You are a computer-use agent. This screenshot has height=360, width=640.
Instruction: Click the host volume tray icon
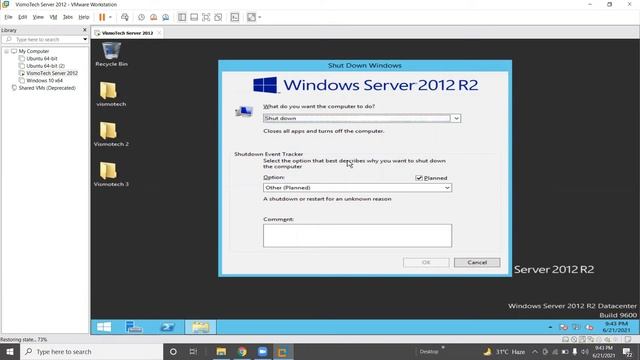tap(584, 351)
